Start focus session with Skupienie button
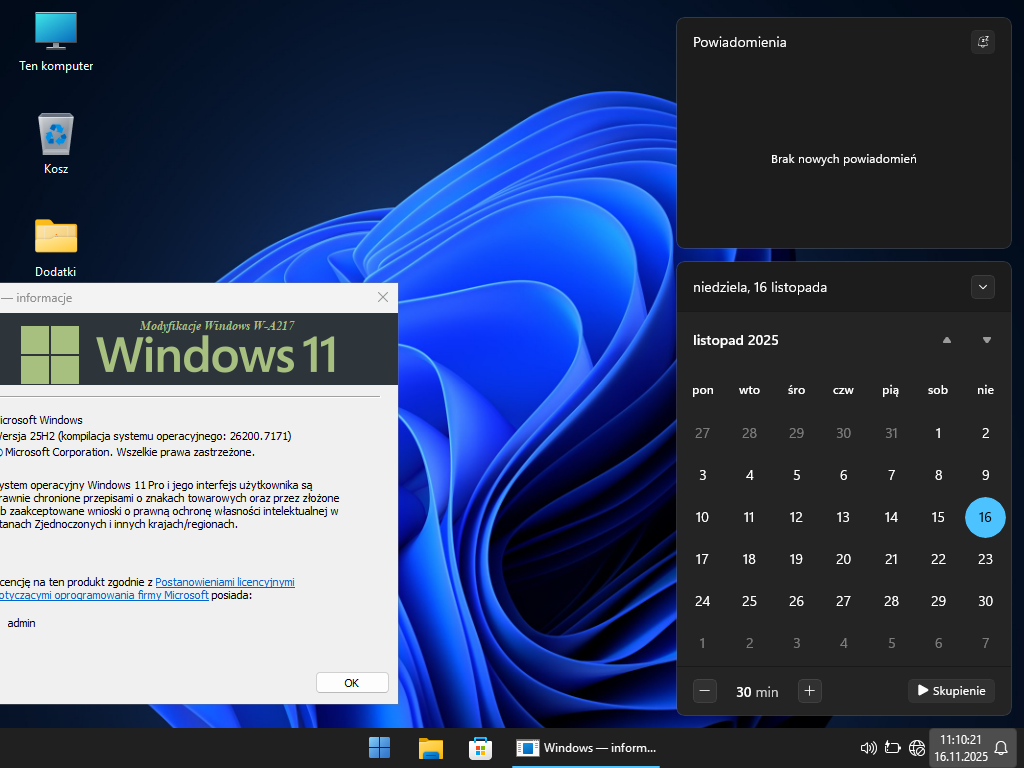This screenshot has height=768, width=1024. 951,690
